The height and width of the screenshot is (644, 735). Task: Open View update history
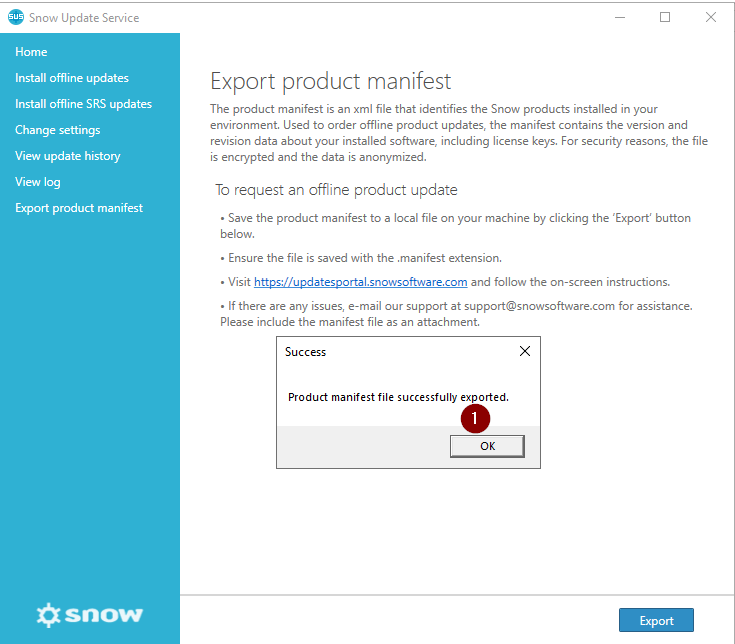tap(68, 156)
